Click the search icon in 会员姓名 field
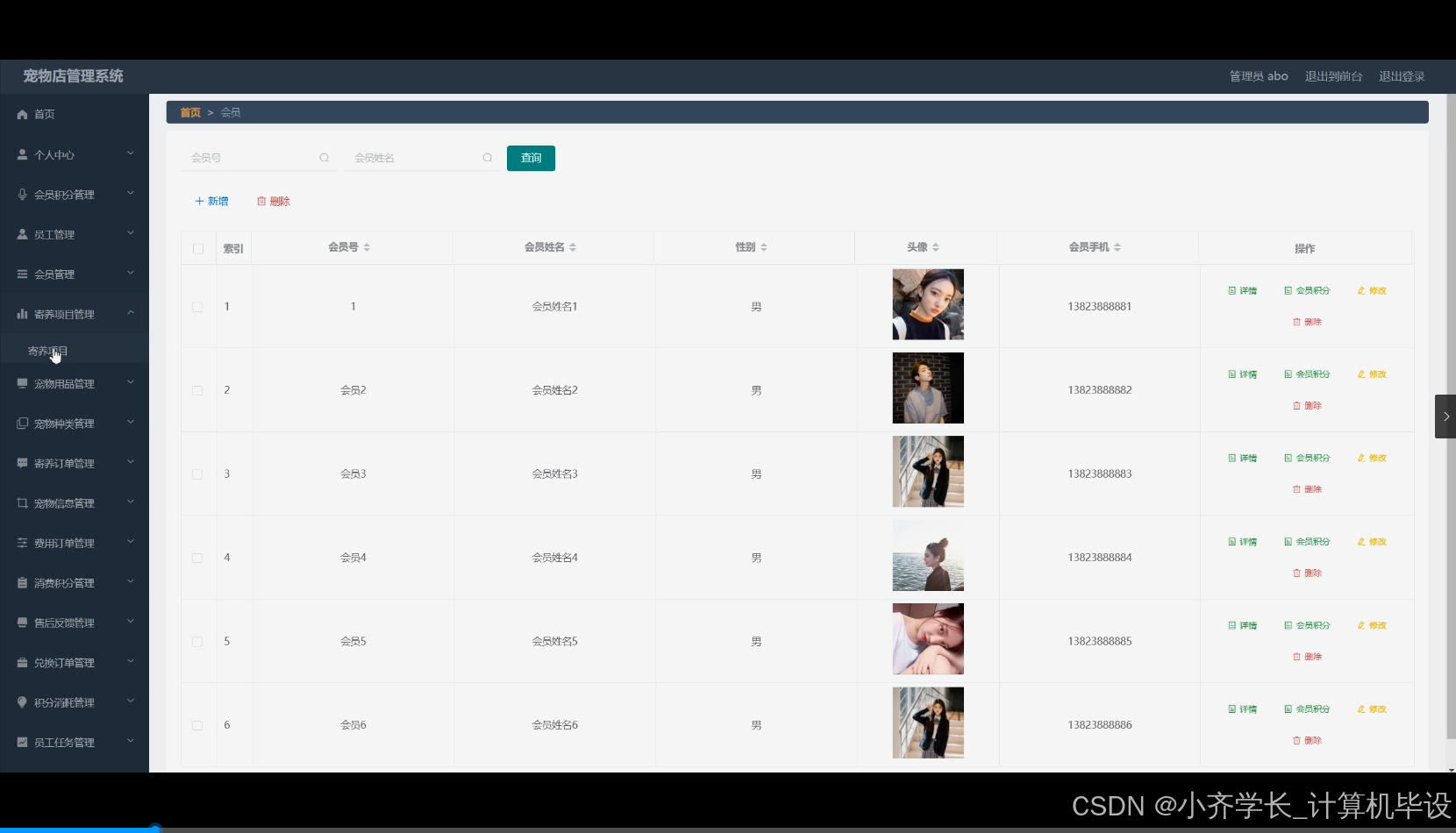 click(x=488, y=158)
